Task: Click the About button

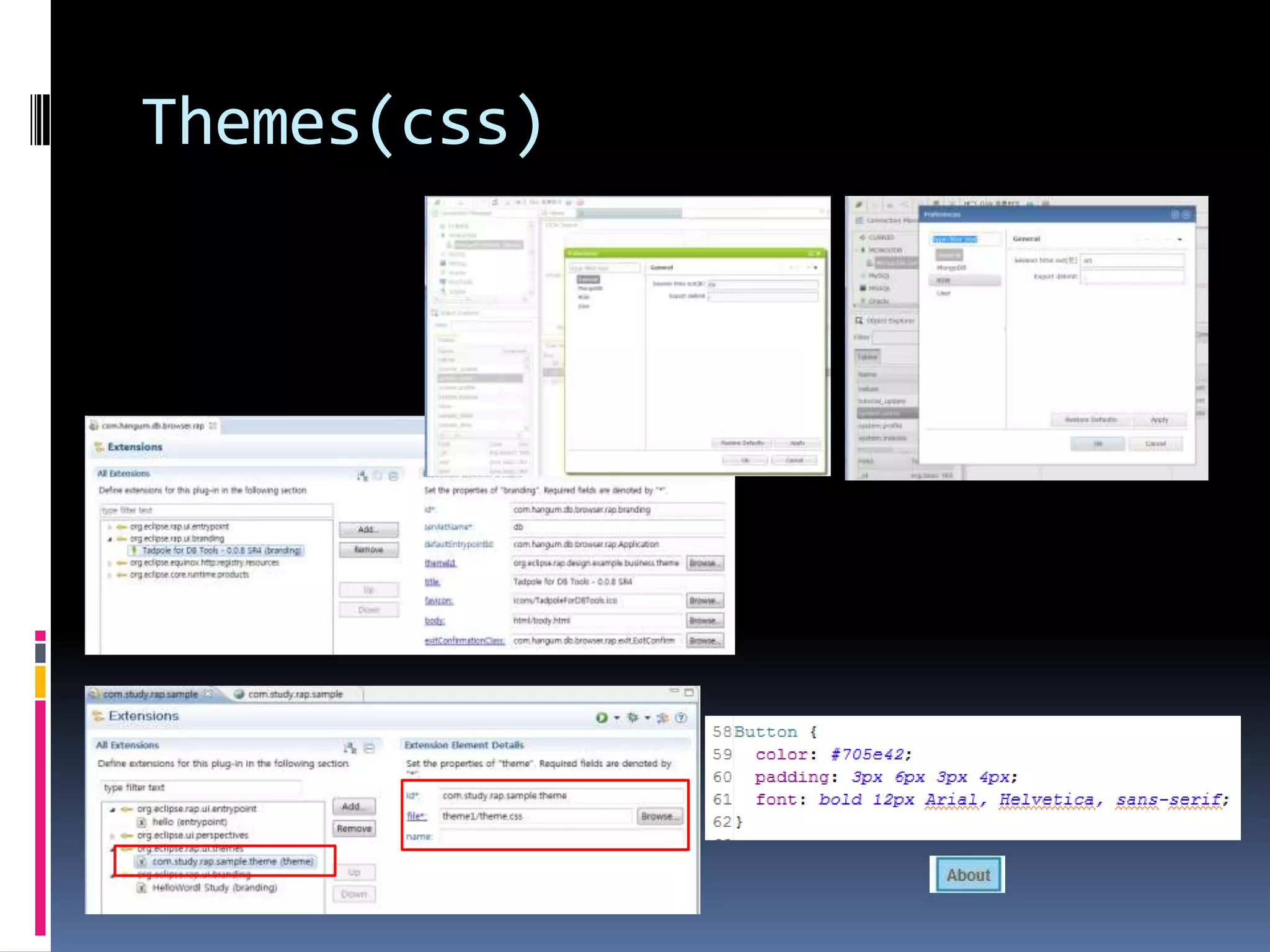Action: coord(968,875)
